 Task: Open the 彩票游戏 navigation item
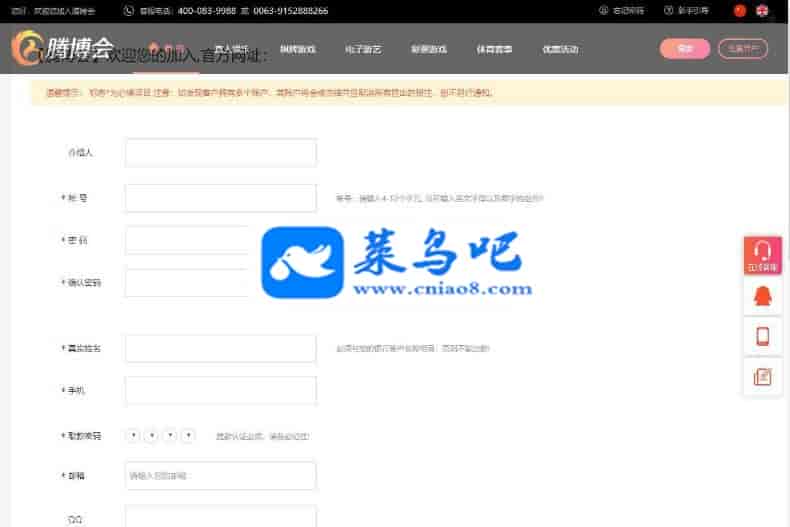pyautogui.click(x=429, y=49)
